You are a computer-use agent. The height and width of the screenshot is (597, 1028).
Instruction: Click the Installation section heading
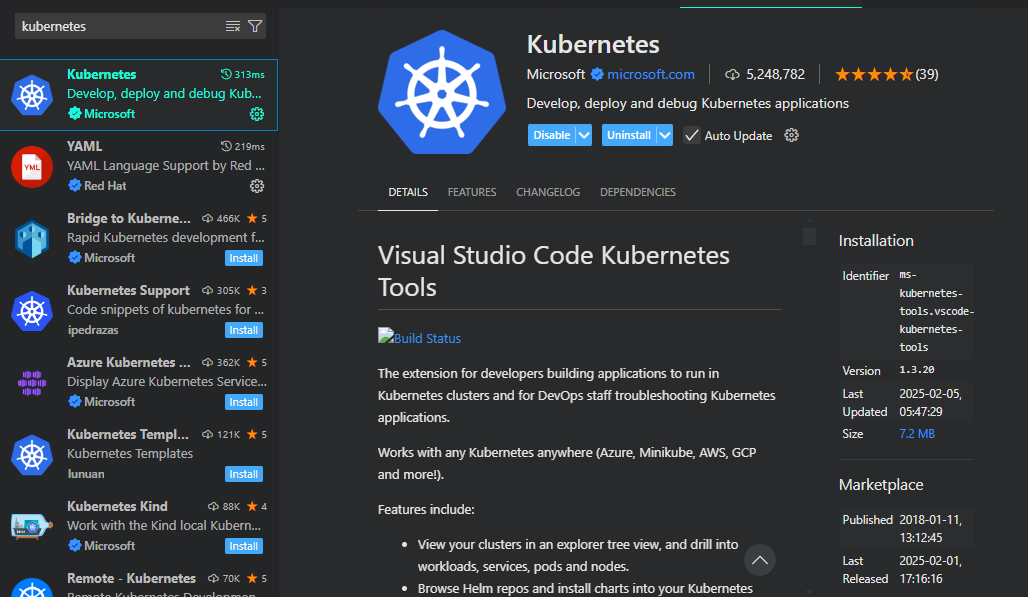click(876, 241)
